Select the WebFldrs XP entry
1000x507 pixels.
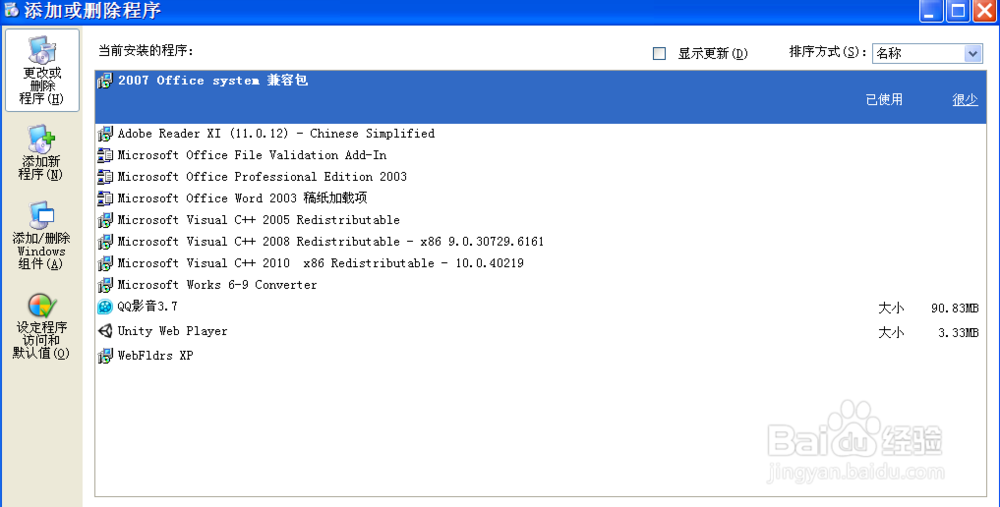point(540,356)
